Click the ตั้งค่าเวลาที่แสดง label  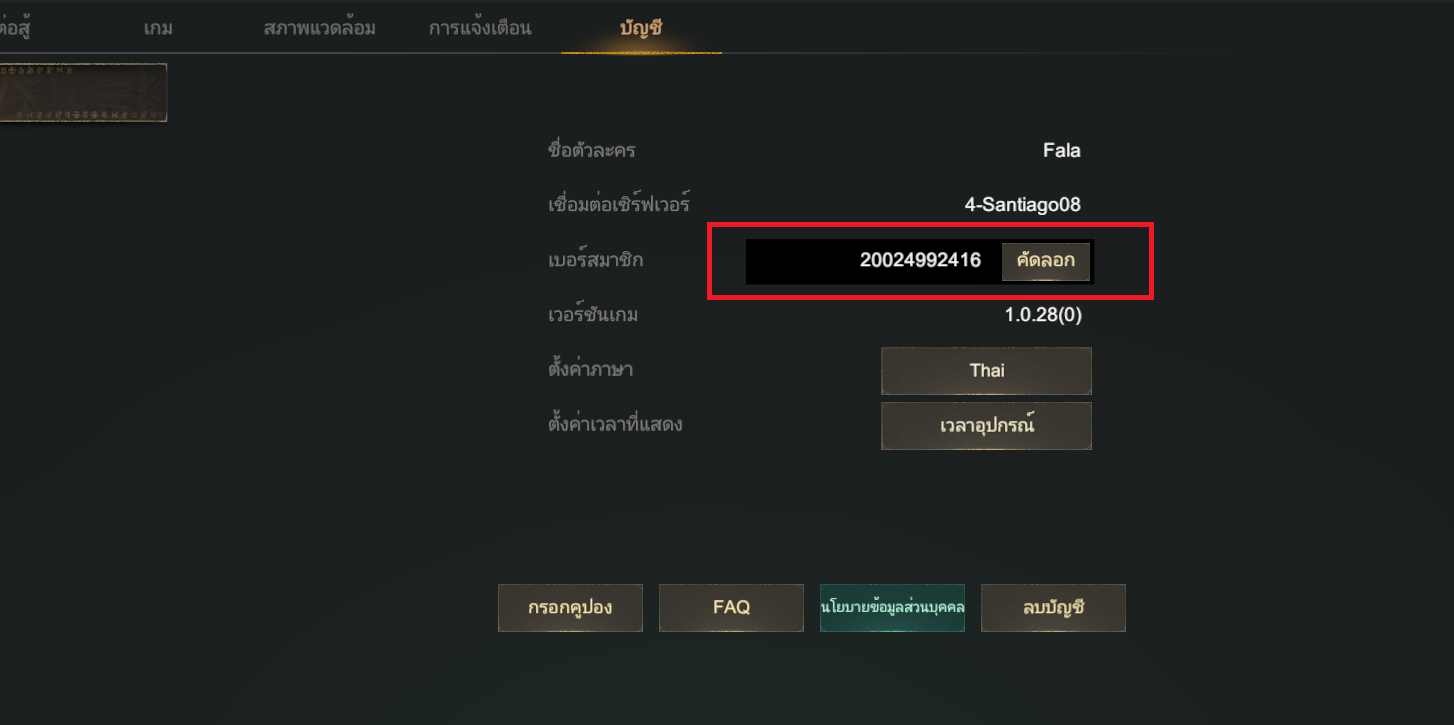pos(615,425)
